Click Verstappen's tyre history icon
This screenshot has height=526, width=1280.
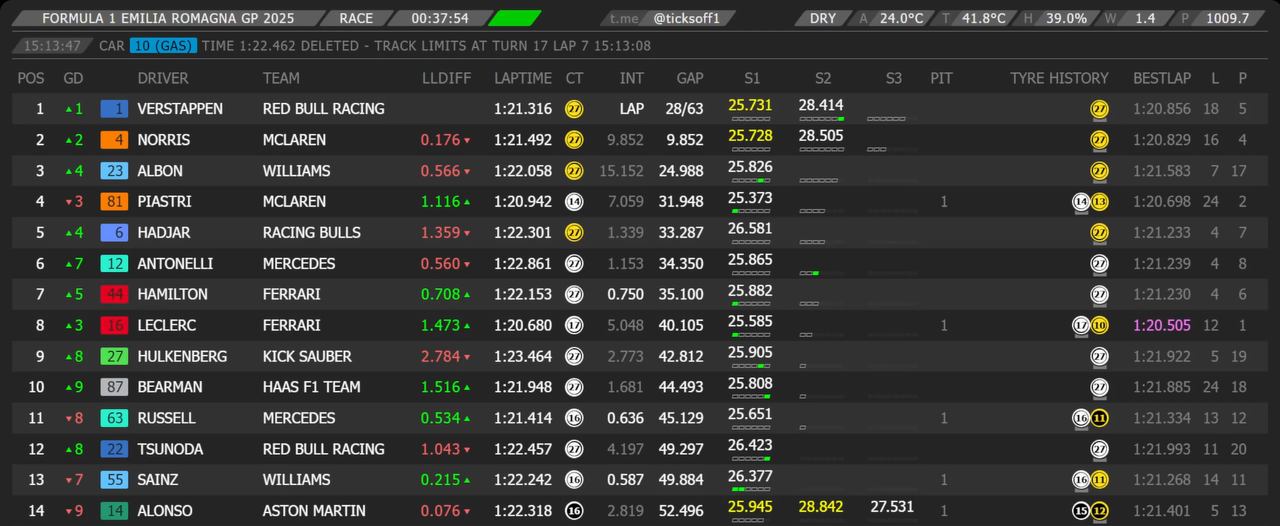pyautogui.click(x=1099, y=109)
